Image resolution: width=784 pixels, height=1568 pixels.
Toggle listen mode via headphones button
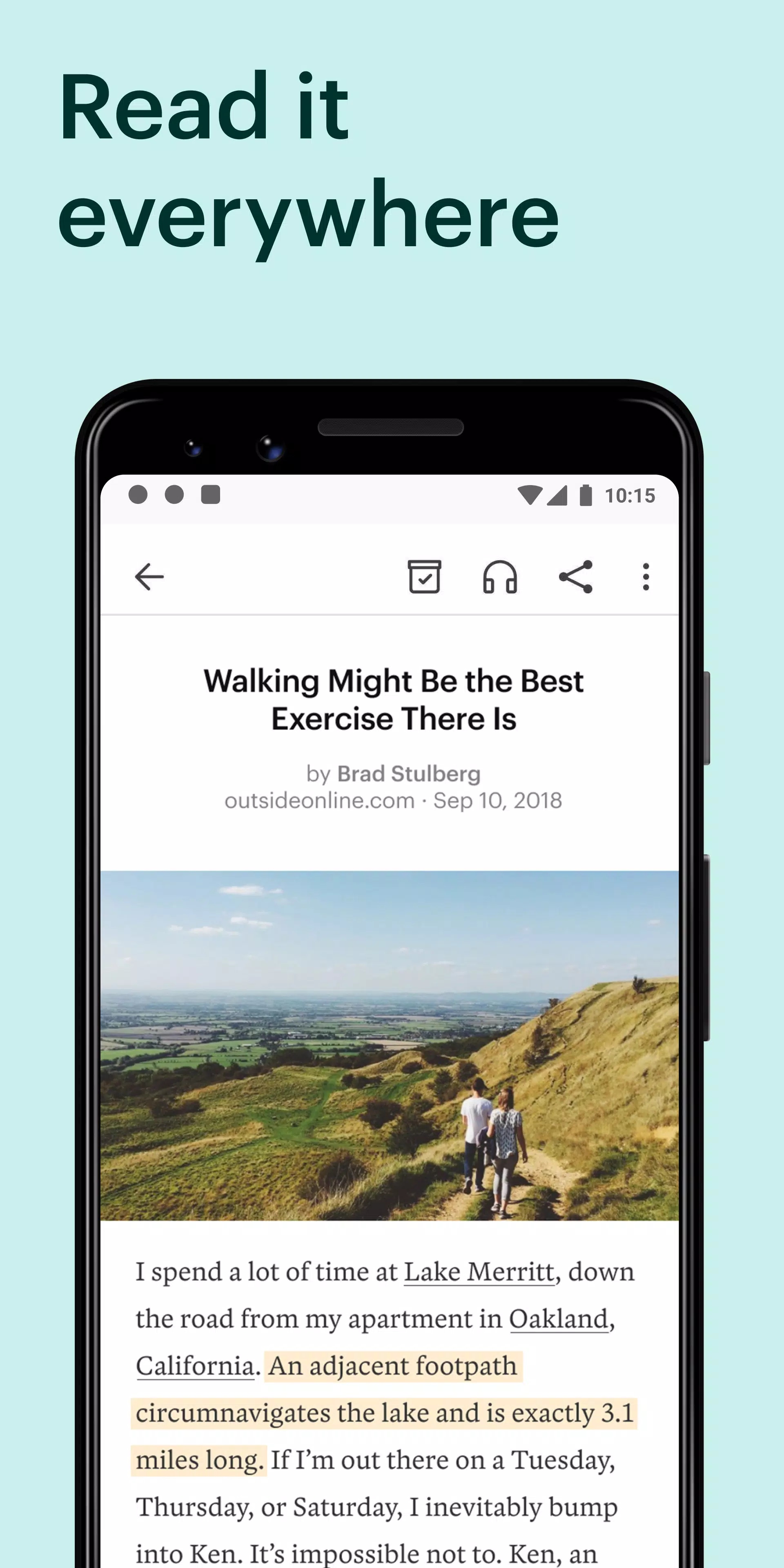click(499, 576)
